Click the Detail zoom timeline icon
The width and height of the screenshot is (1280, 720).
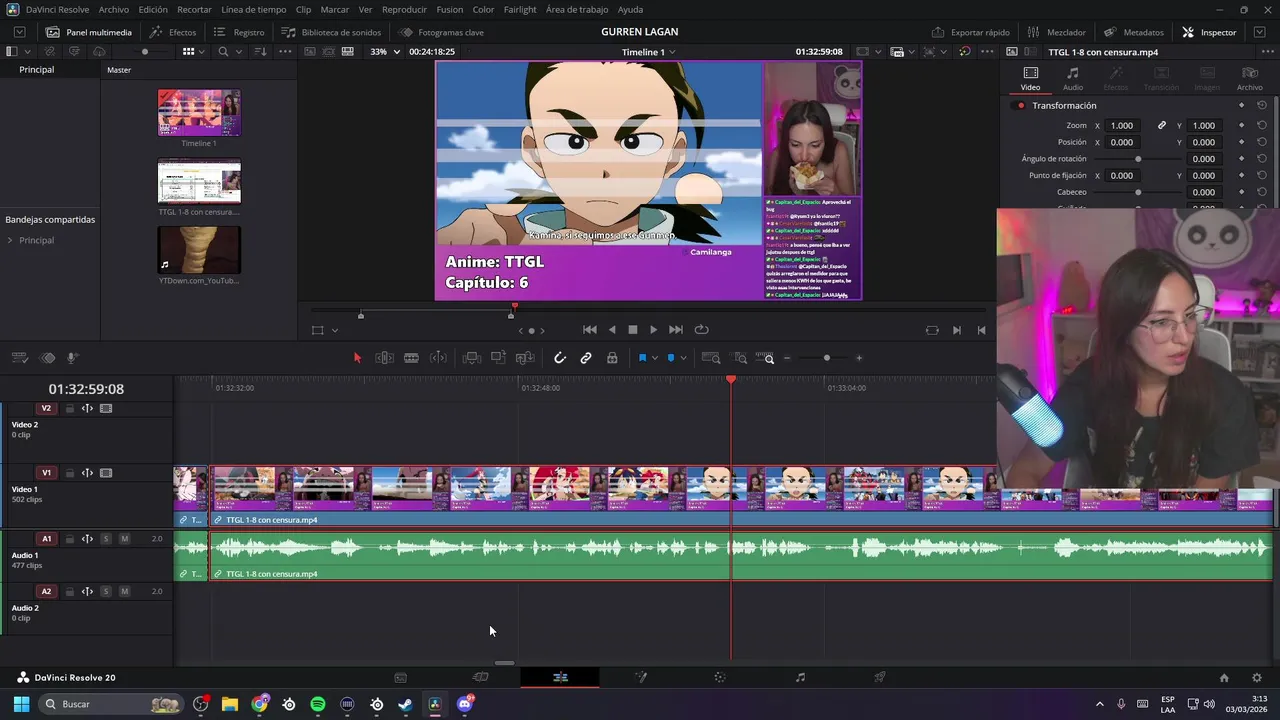(740, 358)
